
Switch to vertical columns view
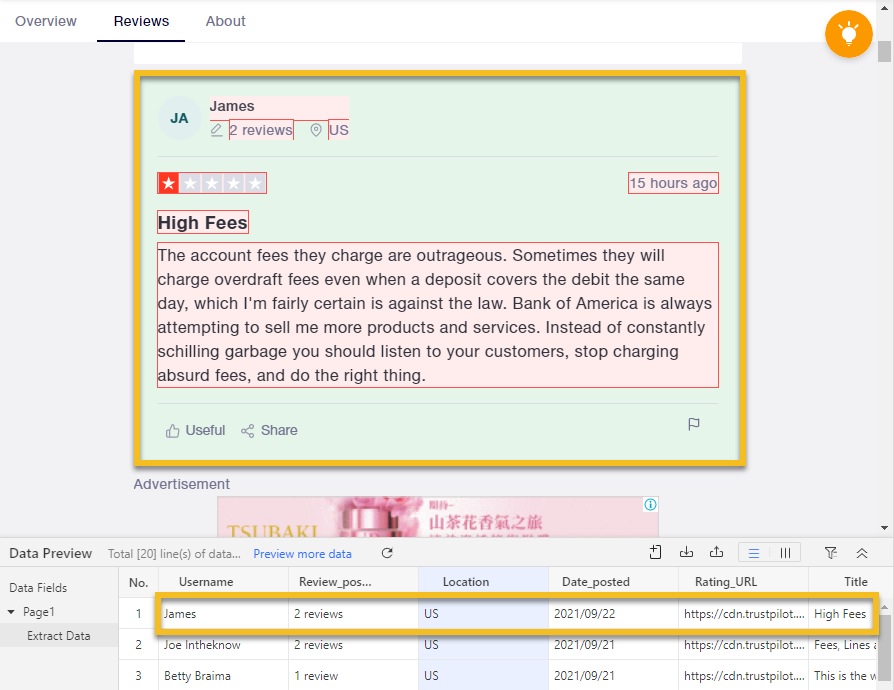tap(786, 553)
